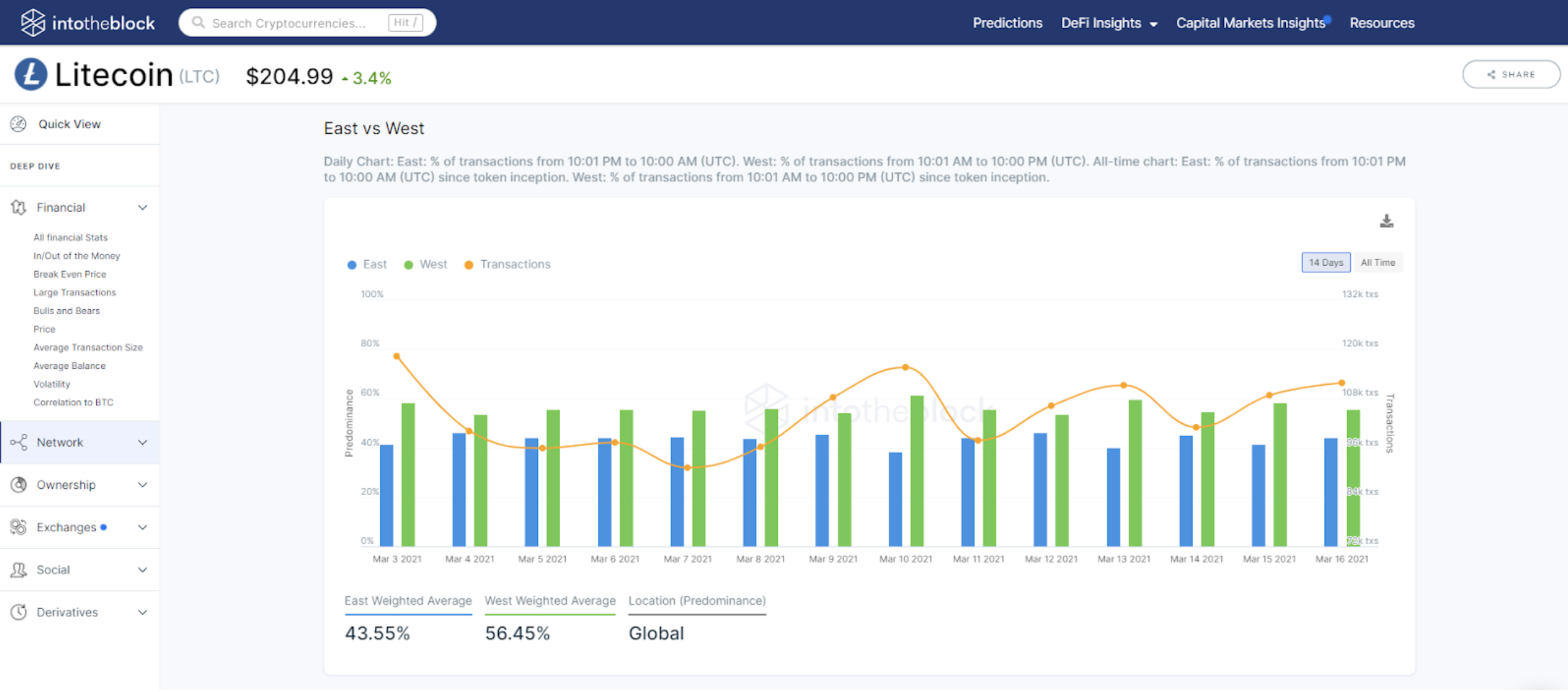Viewport: 1568px width, 692px height.
Task: Open Correlation to BTC
Action: [73, 402]
